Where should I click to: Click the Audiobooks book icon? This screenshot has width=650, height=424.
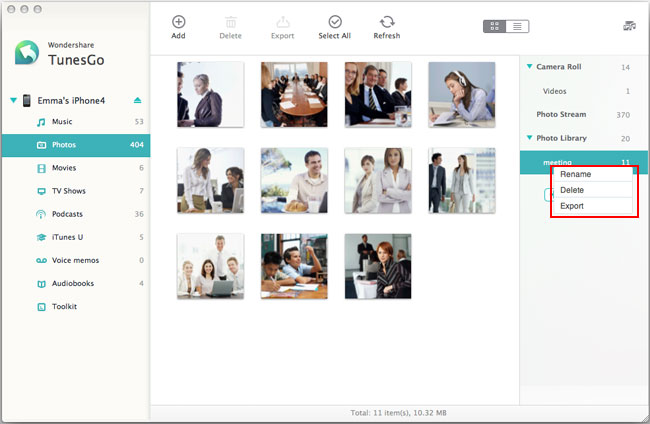(41, 284)
